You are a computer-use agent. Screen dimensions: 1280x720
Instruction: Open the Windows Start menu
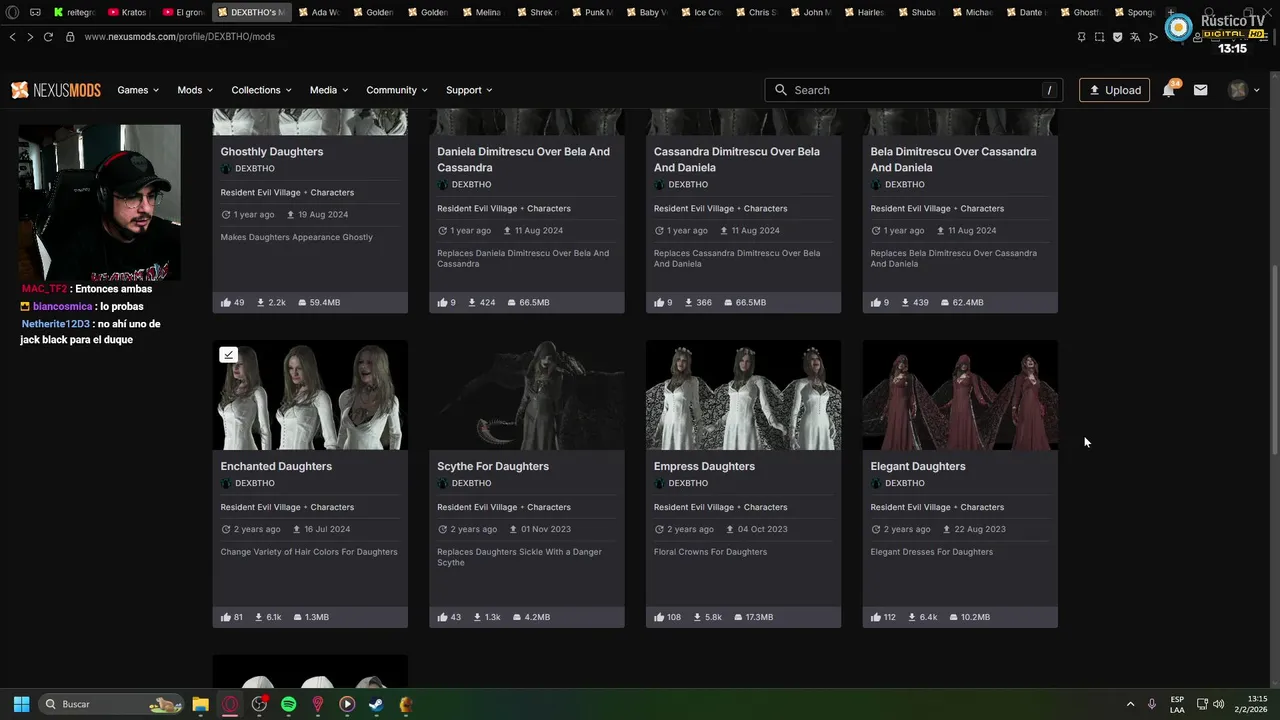point(21,704)
